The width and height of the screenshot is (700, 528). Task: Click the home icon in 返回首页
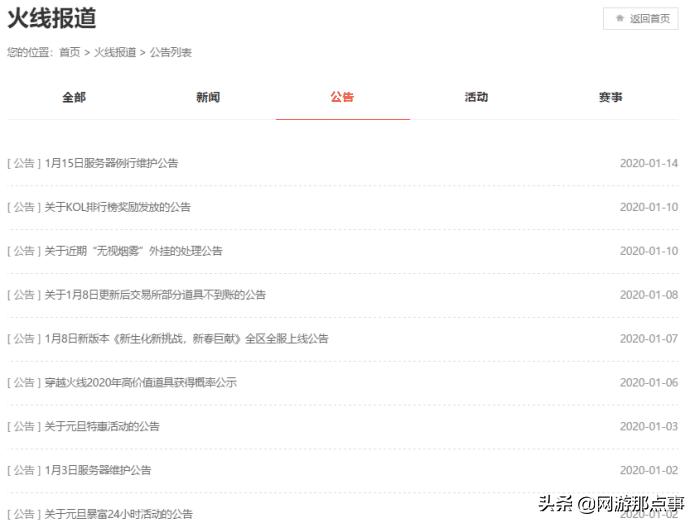[x=620, y=18]
